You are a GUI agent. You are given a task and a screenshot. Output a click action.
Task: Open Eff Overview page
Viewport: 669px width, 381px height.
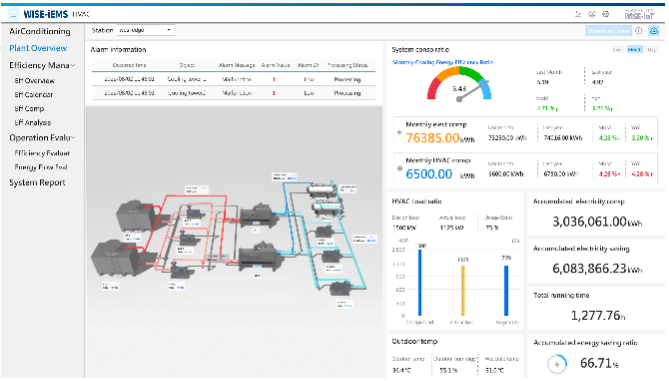tap(35, 81)
